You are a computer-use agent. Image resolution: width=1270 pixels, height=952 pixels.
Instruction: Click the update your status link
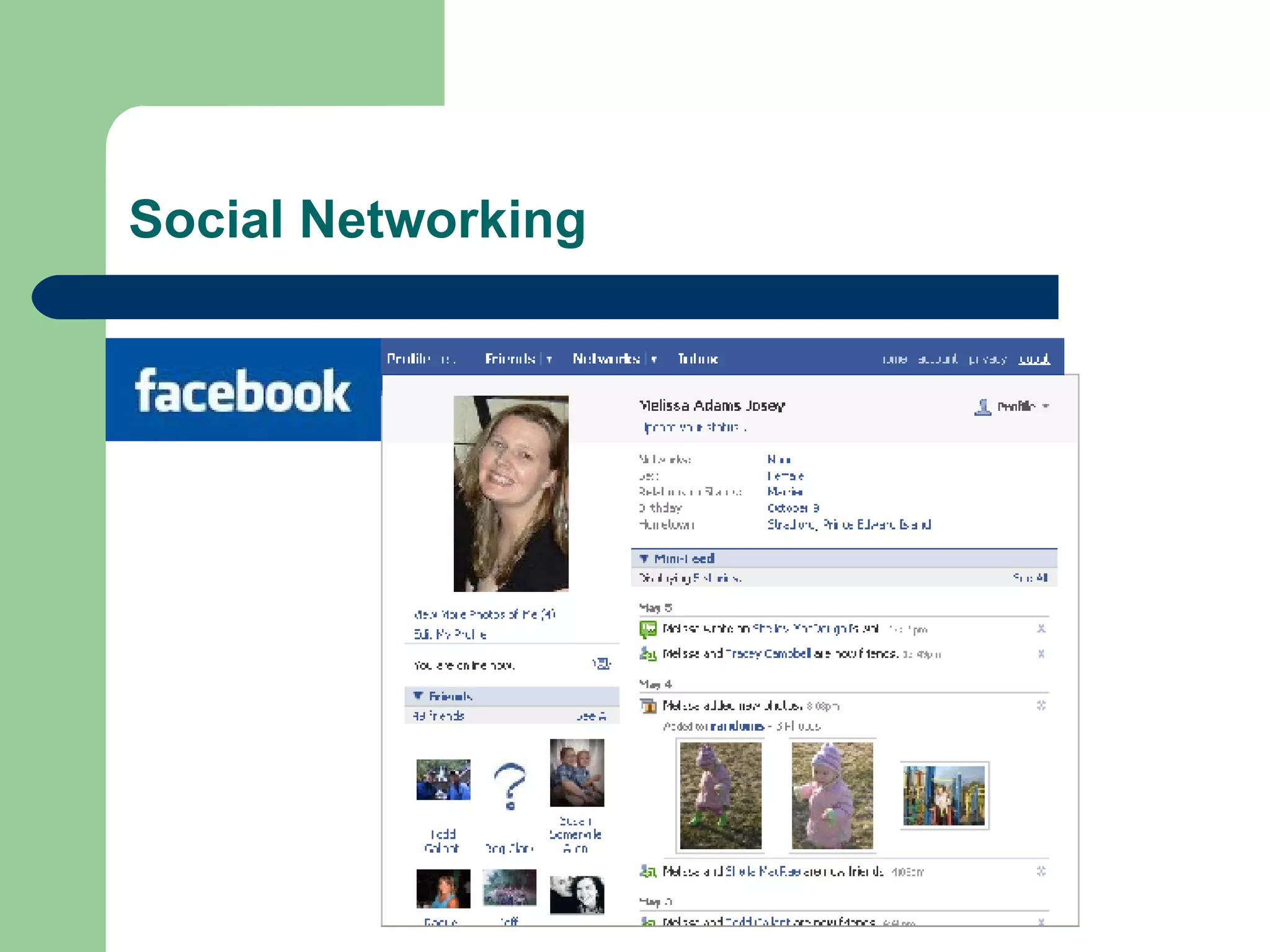click(x=695, y=427)
